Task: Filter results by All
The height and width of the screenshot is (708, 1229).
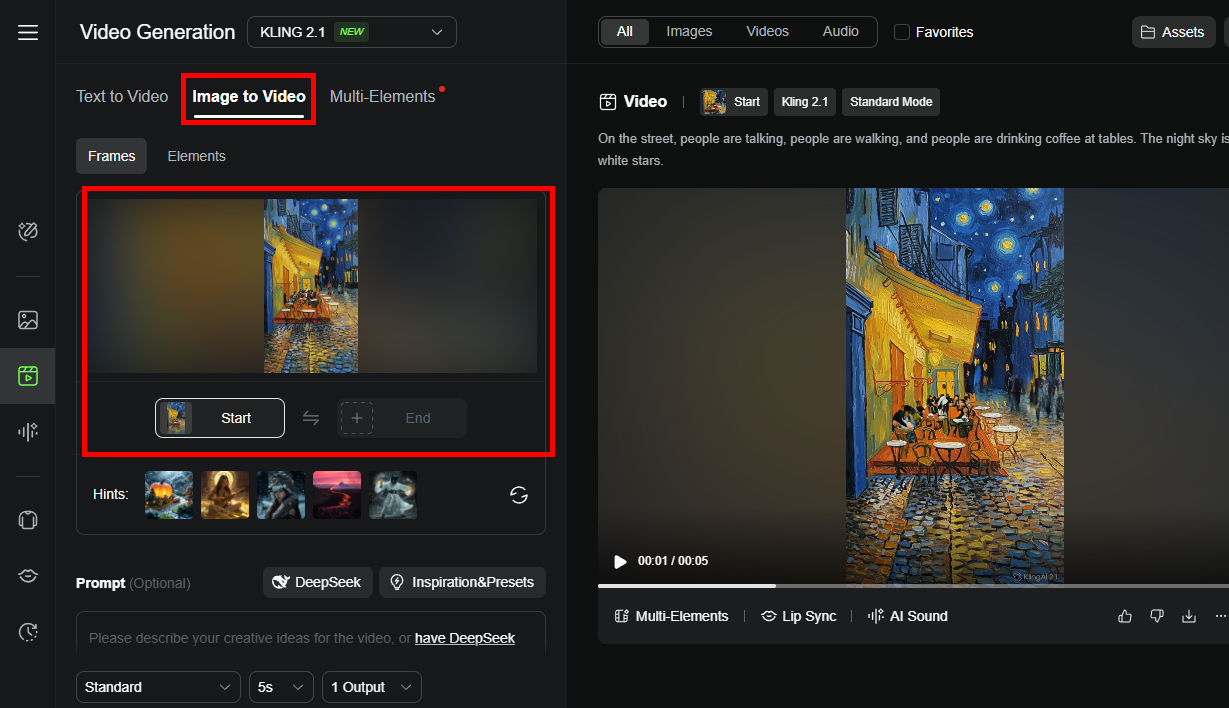Action: click(625, 32)
